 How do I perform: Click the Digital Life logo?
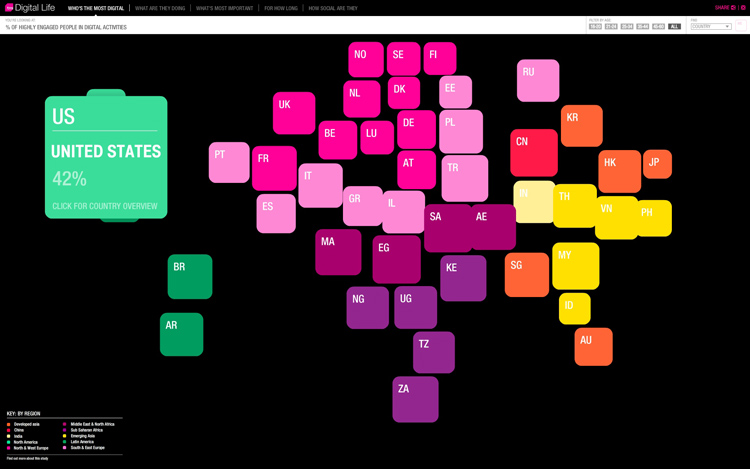point(30,7)
